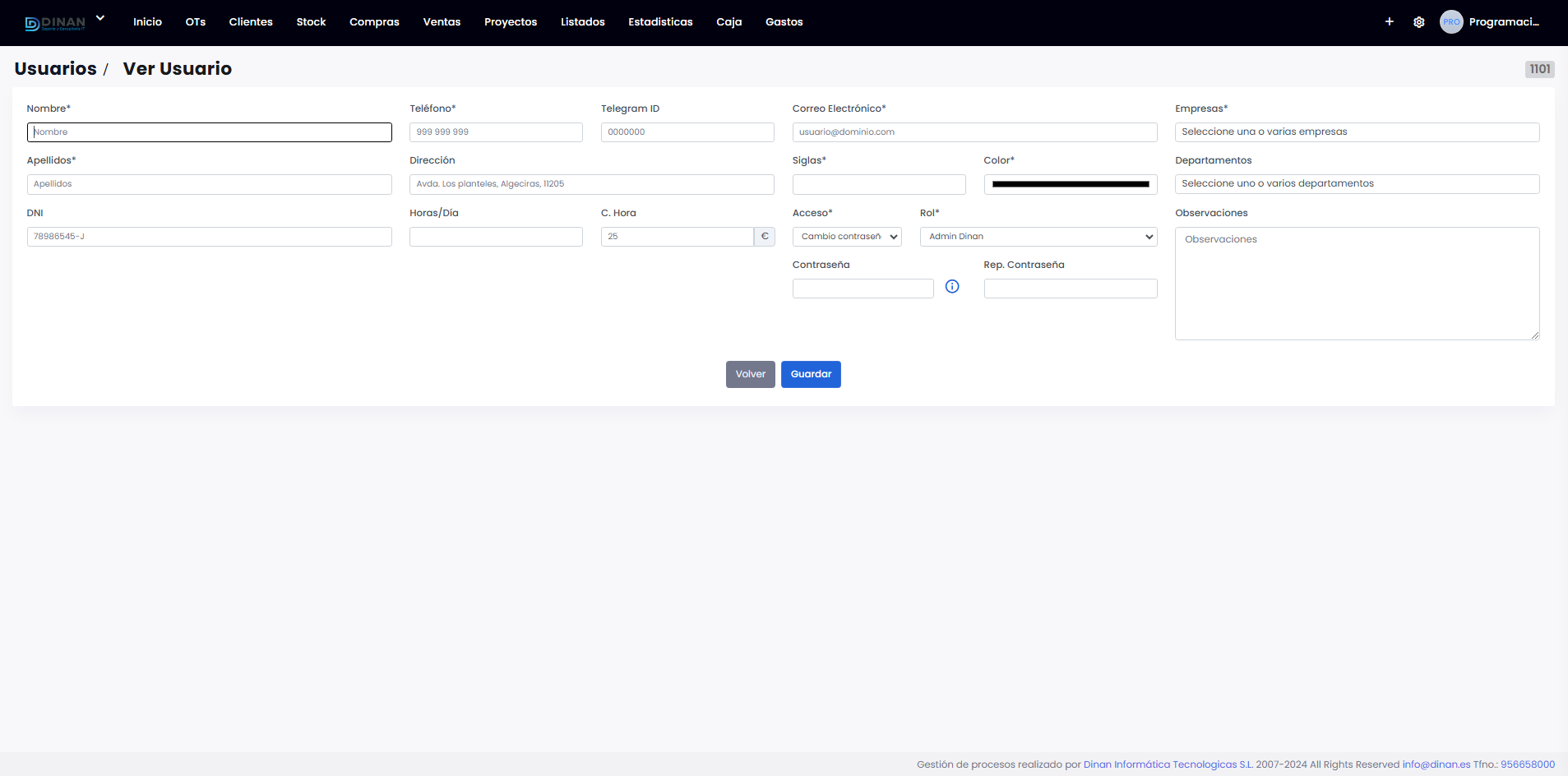This screenshot has height=776, width=1568.
Task: Open the Departamentos multi-select field
Action: click(1357, 184)
